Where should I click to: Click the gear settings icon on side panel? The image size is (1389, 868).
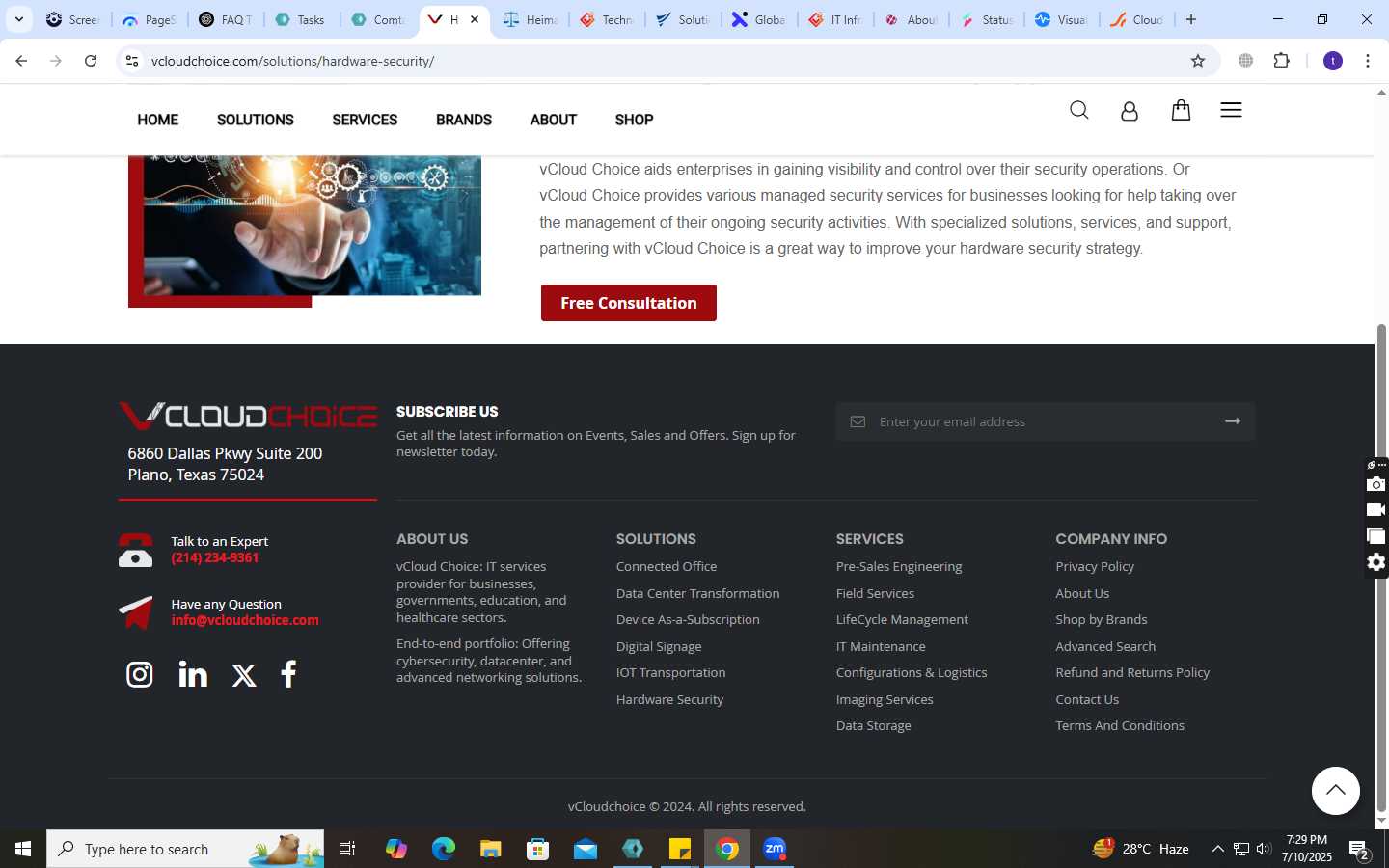coord(1376,562)
